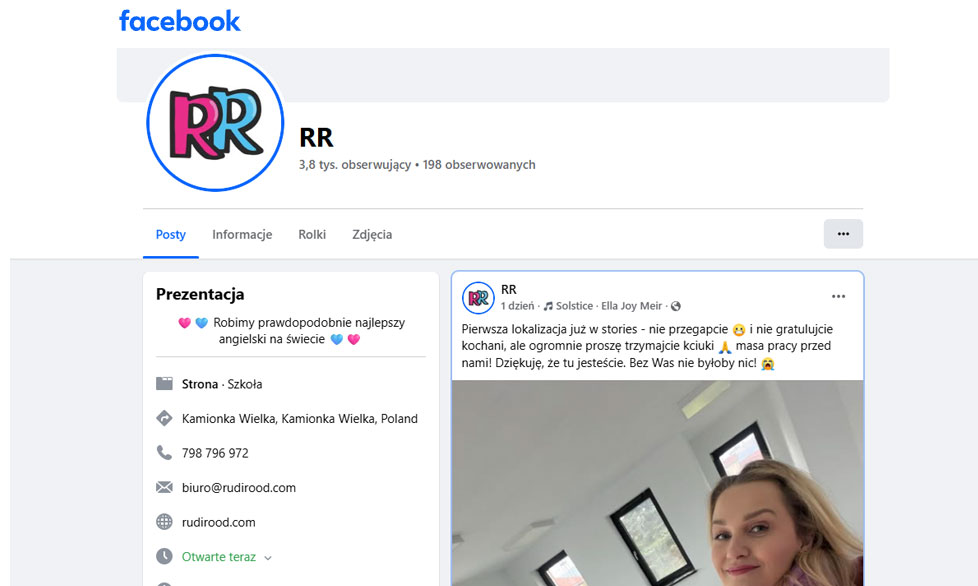Switch to the Informacje tab
Screen dimensions: 978x586
(x=242, y=234)
